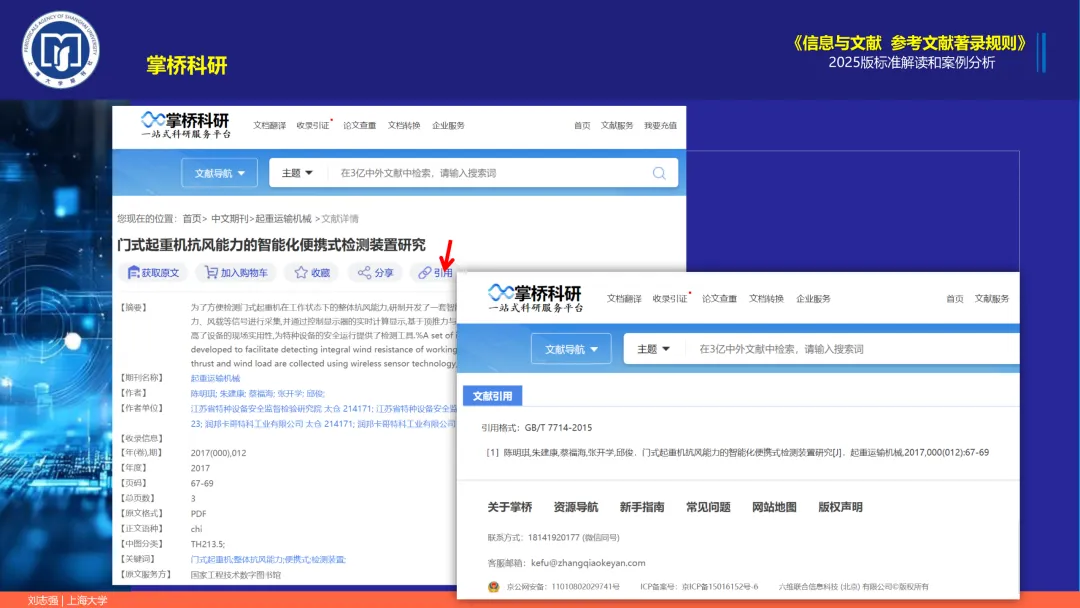This screenshot has height=608, width=1080.
Task: Open 收录引证 menu in back window
Action: click(x=313, y=125)
